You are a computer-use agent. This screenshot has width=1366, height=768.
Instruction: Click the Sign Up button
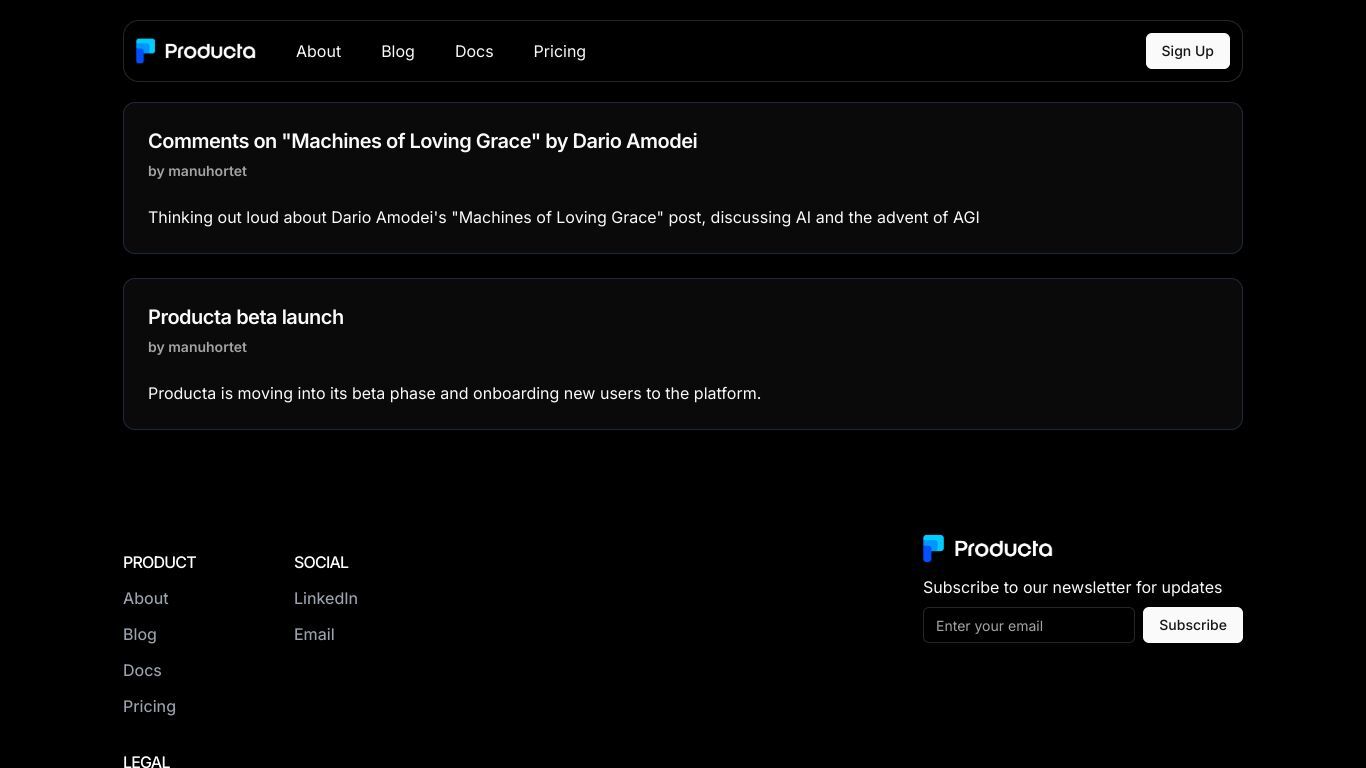tap(1187, 51)
